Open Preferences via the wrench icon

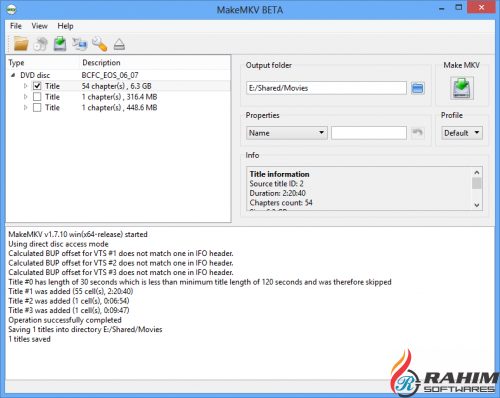click(99, 44)
